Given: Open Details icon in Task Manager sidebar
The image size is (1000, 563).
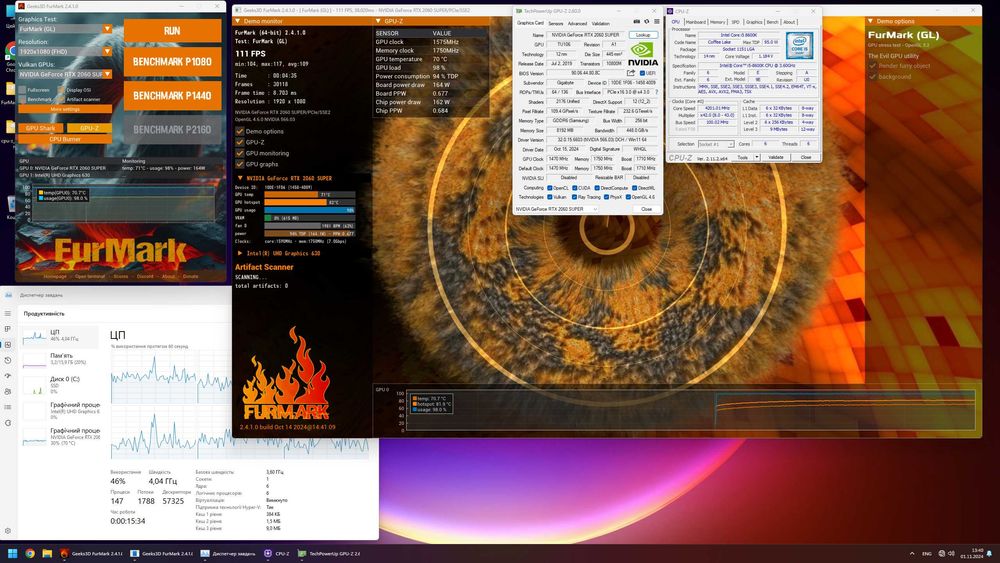Looking at the screenshot, I should [x=8, y=407].
